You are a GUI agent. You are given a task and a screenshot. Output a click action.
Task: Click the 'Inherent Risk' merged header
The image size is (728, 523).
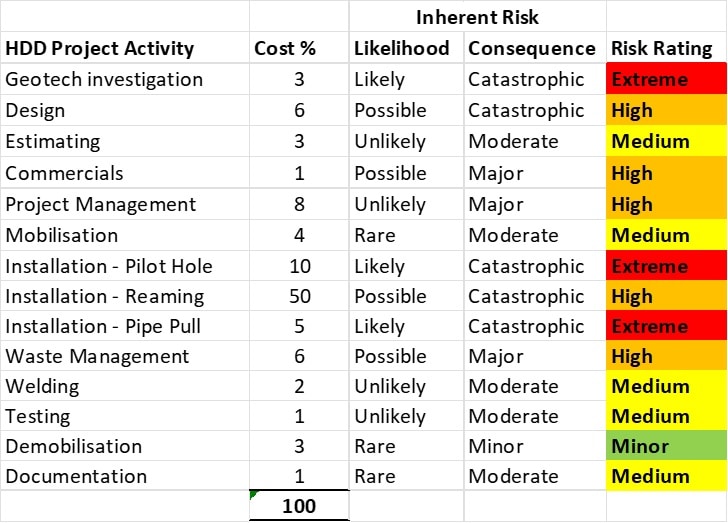477,17
